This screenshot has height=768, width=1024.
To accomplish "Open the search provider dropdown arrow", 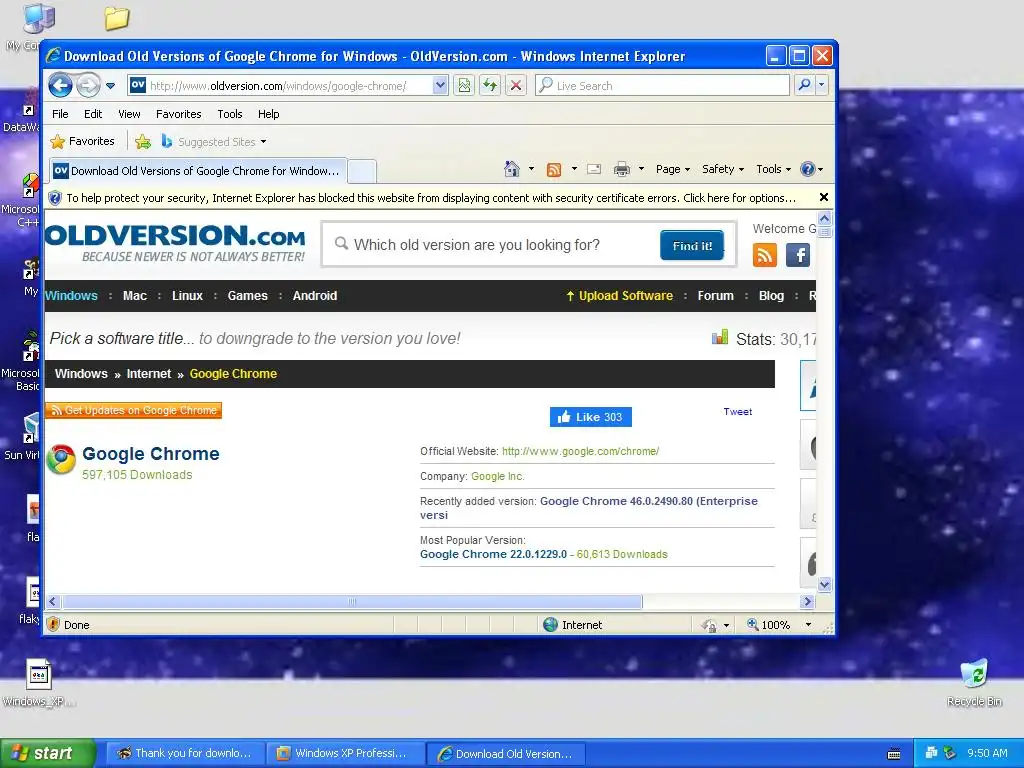I will pyautogui.click(x=822, y=85).
